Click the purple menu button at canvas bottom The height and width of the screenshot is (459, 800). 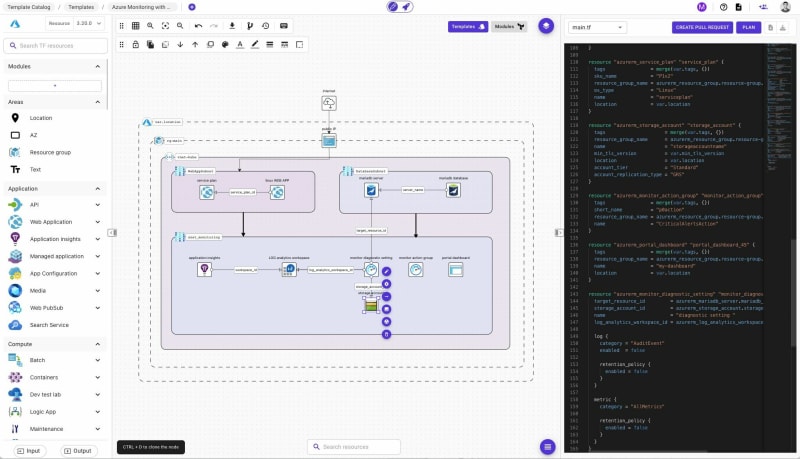[x=547, y=447]
